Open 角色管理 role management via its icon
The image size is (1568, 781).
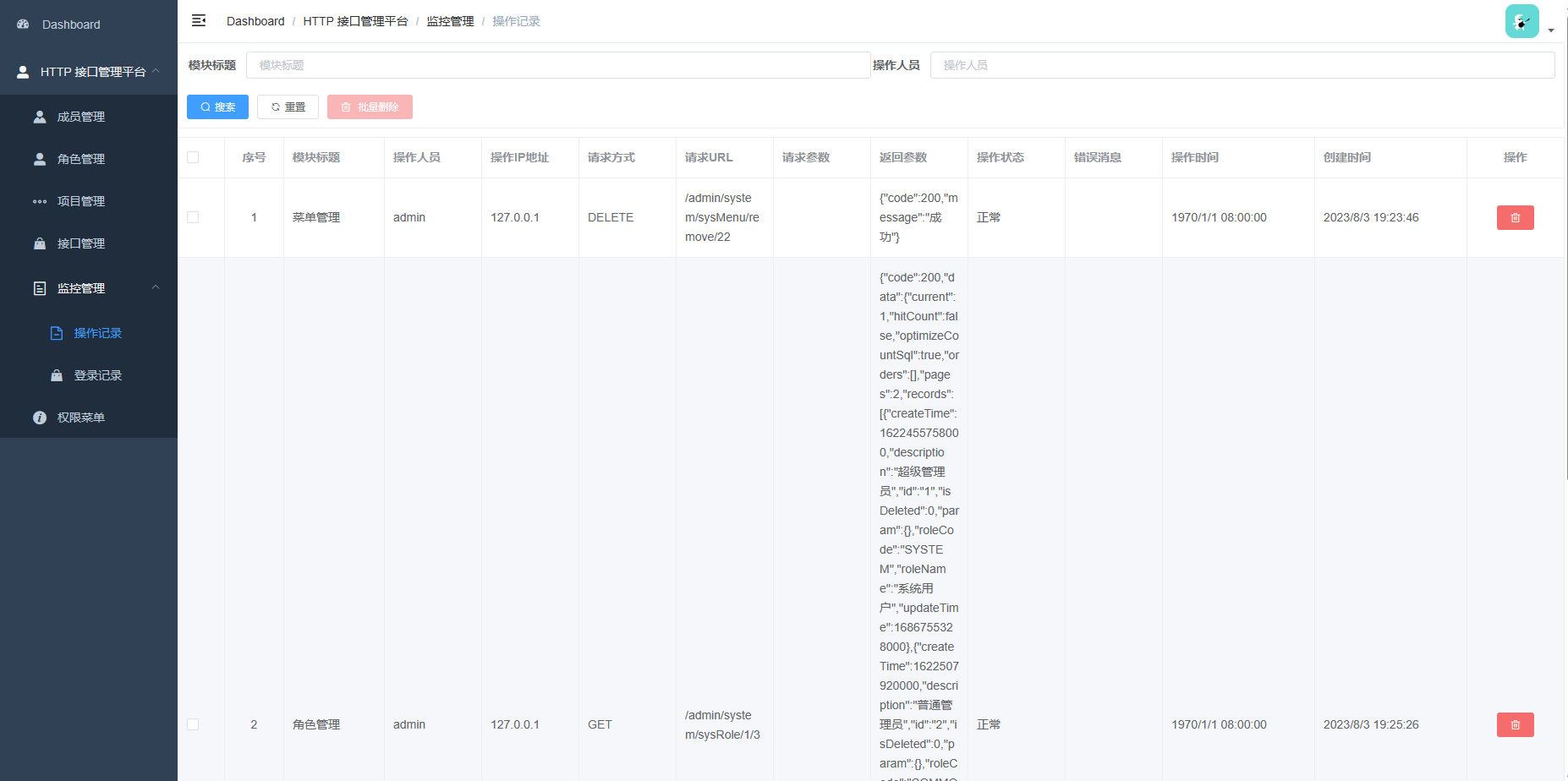(x=39, y=158)
